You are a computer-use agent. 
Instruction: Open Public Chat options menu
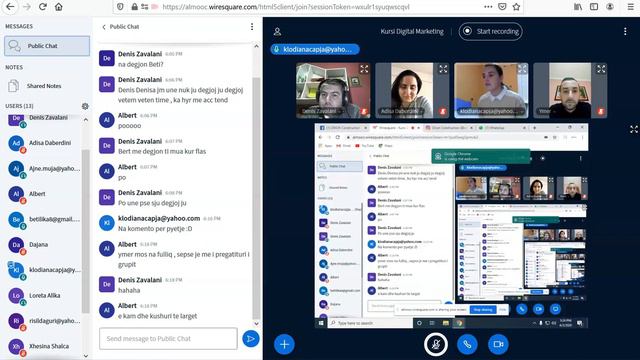click(x=252, y=27)
